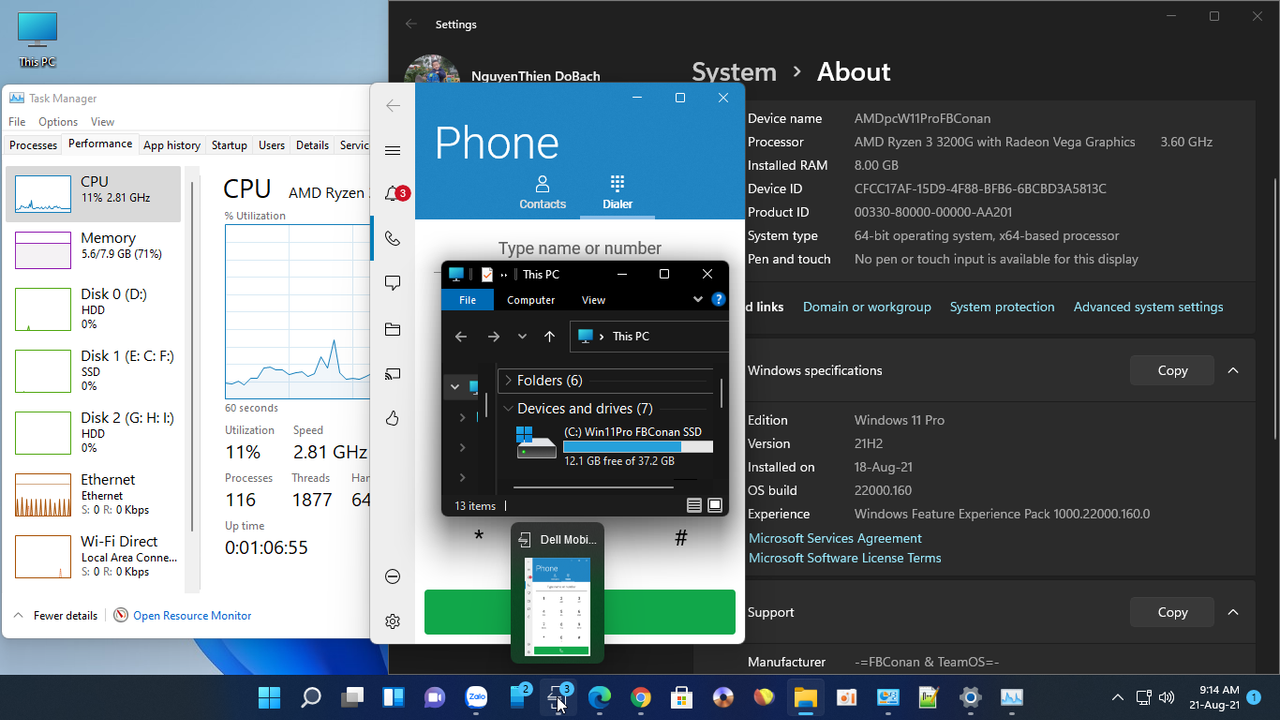
Task: Toggle Do Not Disturb in Phone sidebar
Action: pos(392,576)
